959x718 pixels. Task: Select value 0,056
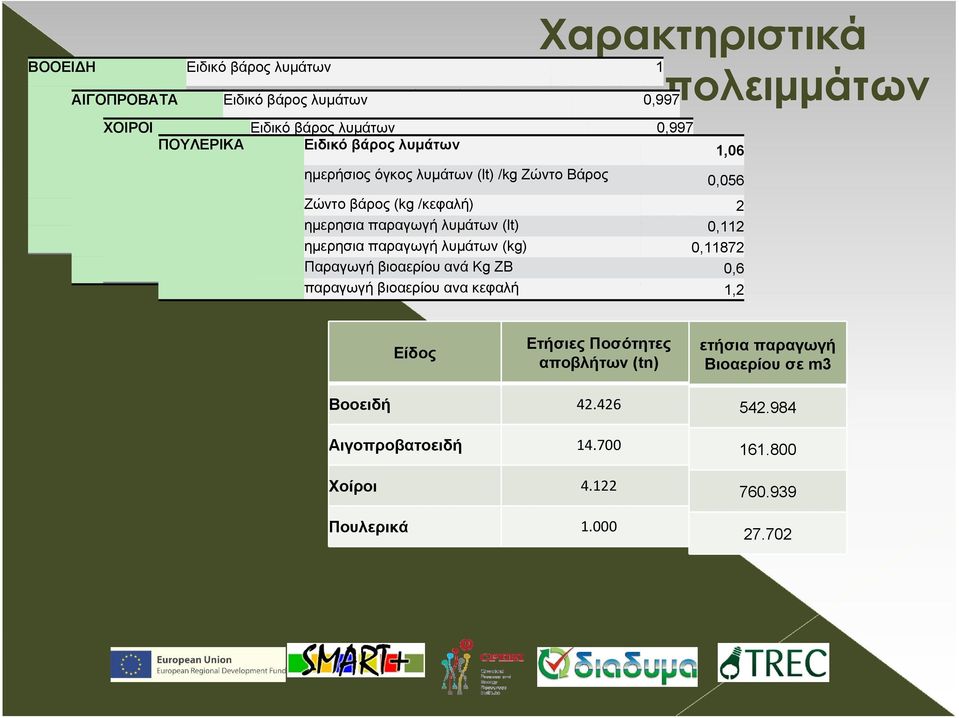click(x=726, y=180)
